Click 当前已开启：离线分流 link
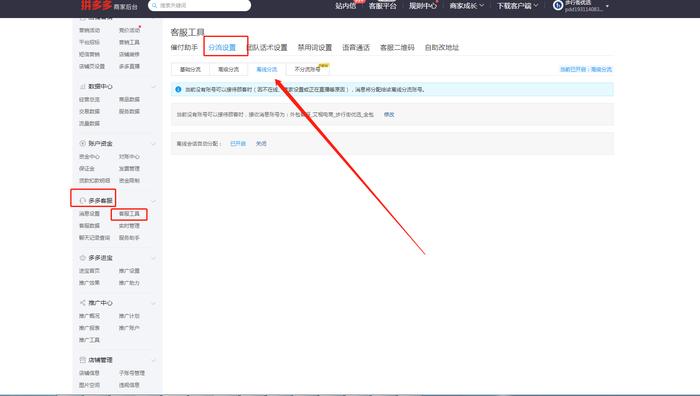Image resolution: width=700 pixels, height=396 pixels. pyautogui.click(x=586, y=69)
